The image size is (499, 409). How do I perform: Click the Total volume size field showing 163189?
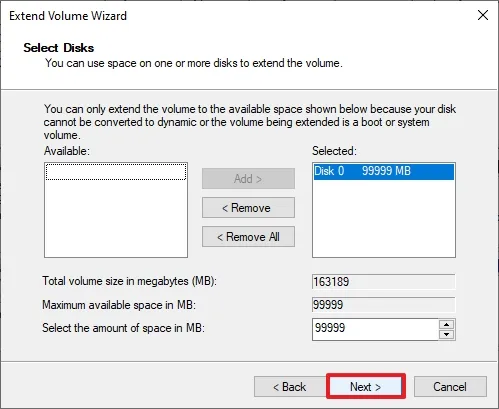384,282
